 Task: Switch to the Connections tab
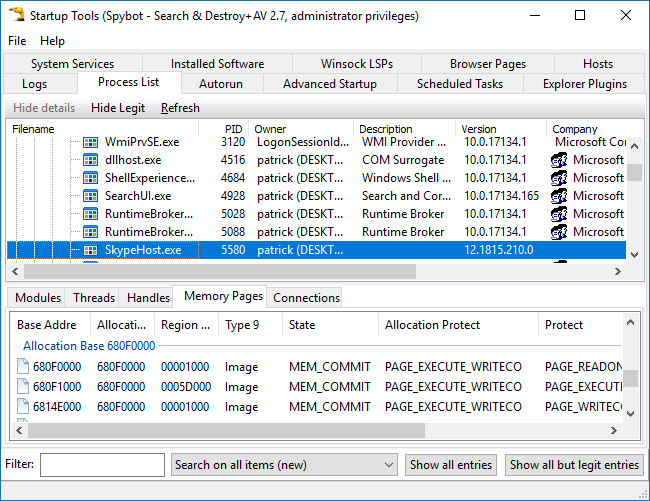pos(306,297)
